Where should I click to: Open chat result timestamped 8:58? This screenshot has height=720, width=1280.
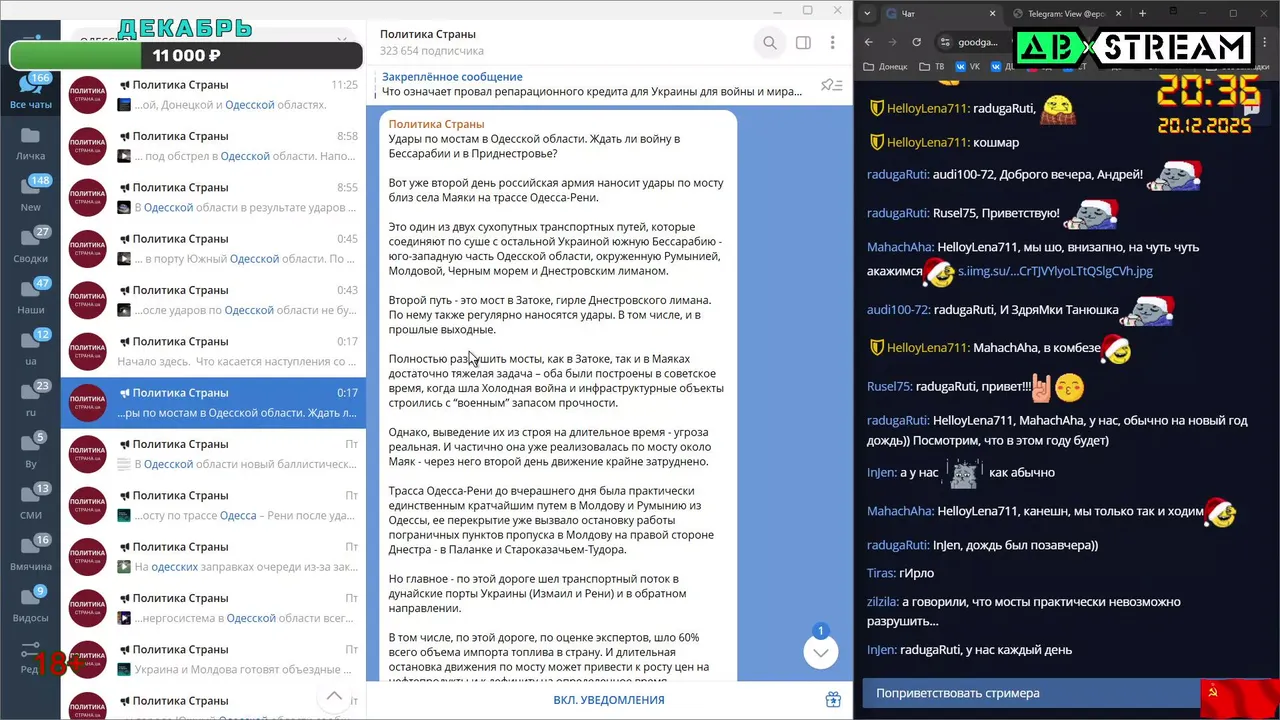coord(213,146)
